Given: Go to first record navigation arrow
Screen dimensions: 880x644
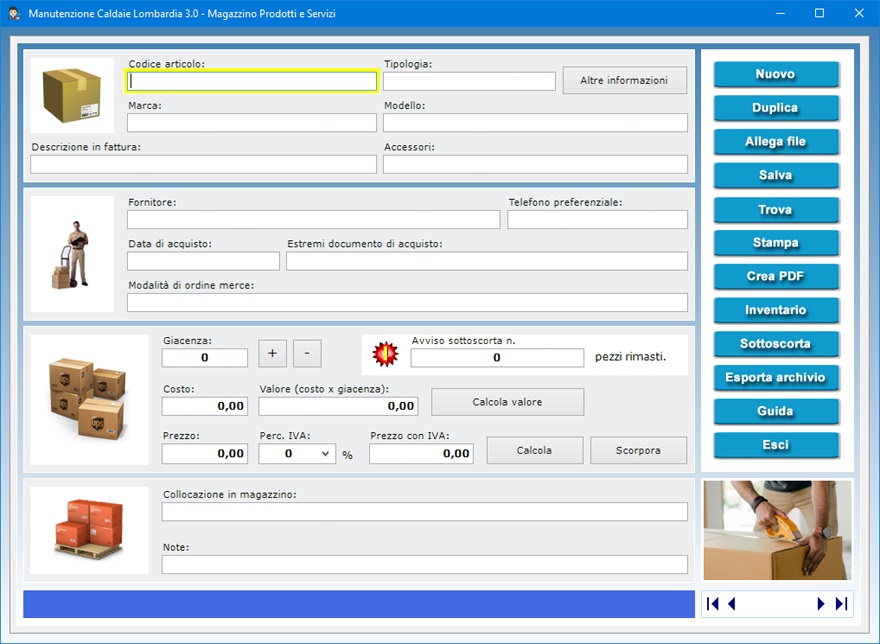Looking at the screenshot, I should click(713, 604).
